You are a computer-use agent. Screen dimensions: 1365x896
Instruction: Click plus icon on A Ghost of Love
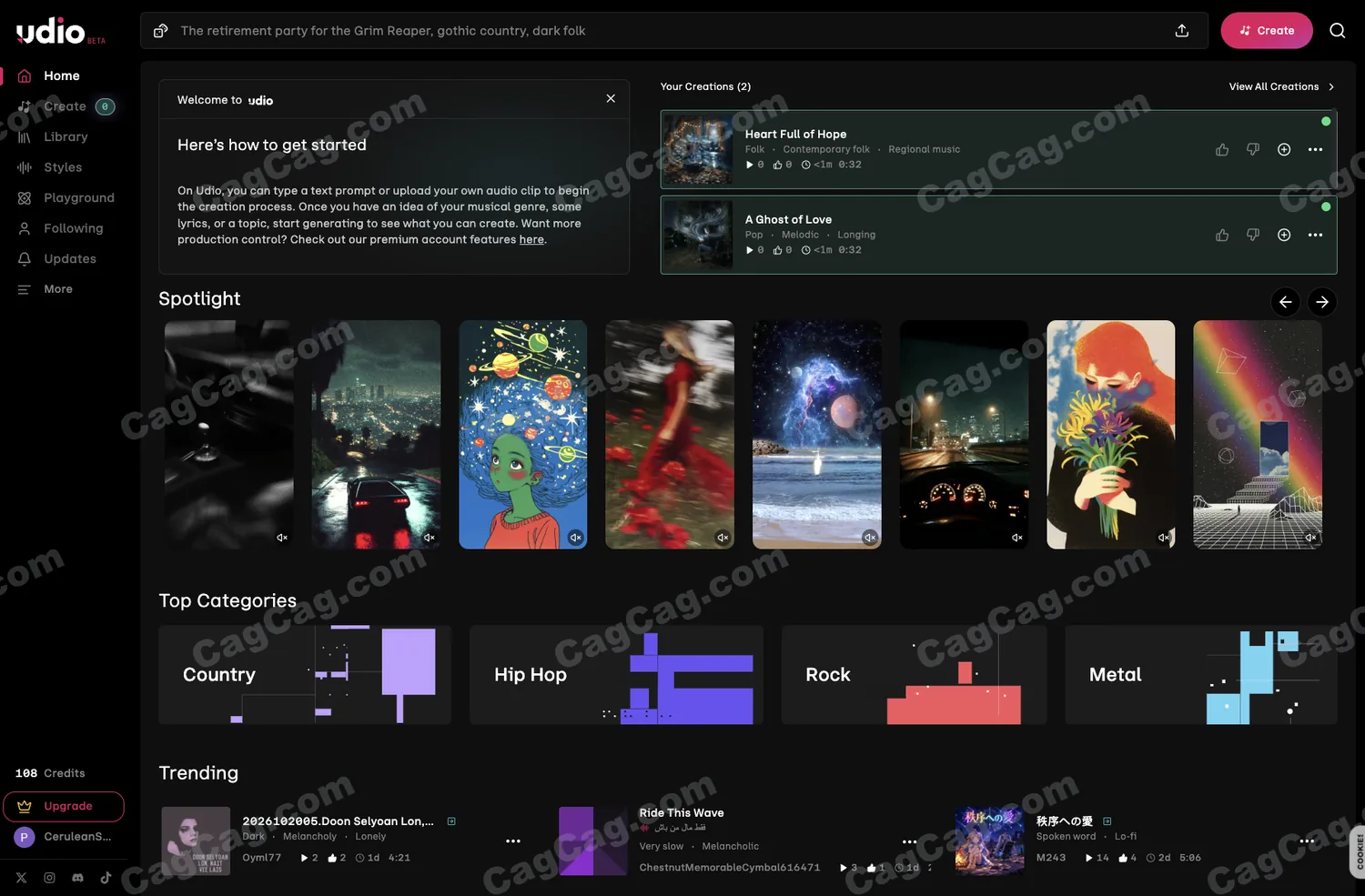tap(1284, 235)
